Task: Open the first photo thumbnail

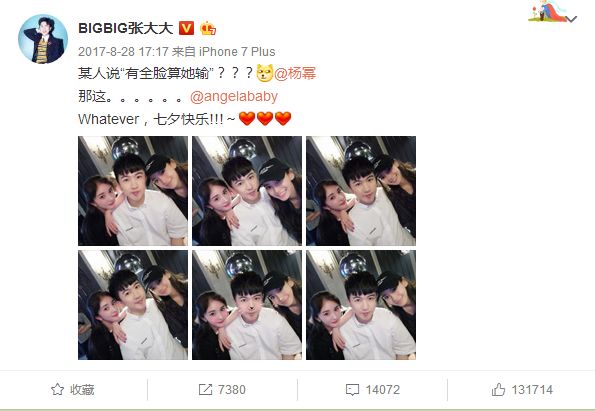Action: click(133, 191)
